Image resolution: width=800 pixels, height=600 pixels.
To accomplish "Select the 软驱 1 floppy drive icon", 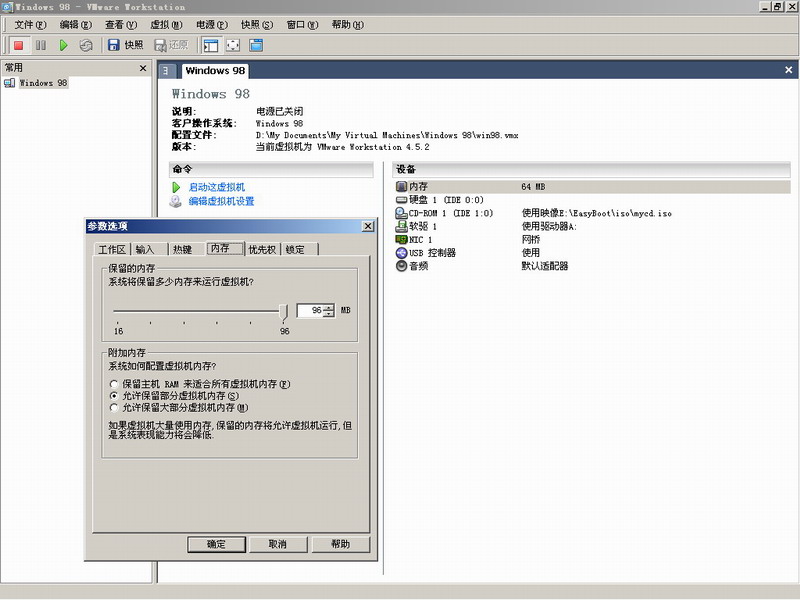I will (x=402, y=226).
